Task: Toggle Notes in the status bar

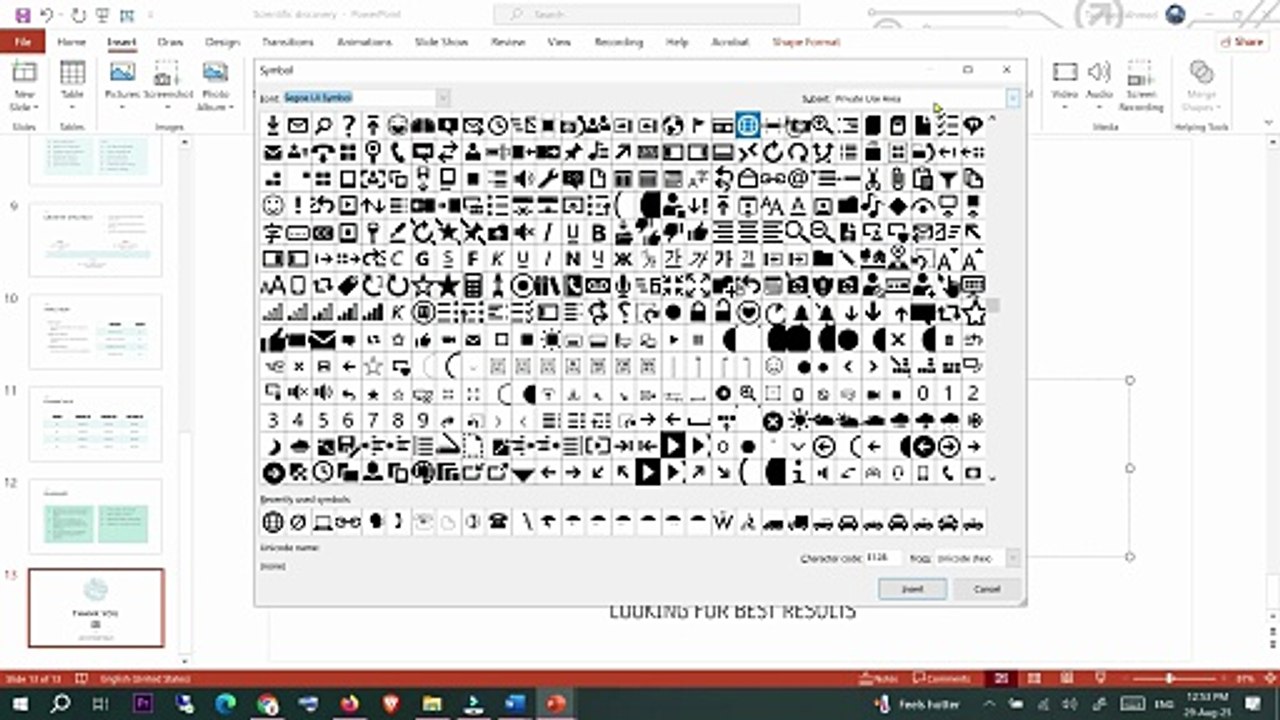Action: tap(879, 678)
